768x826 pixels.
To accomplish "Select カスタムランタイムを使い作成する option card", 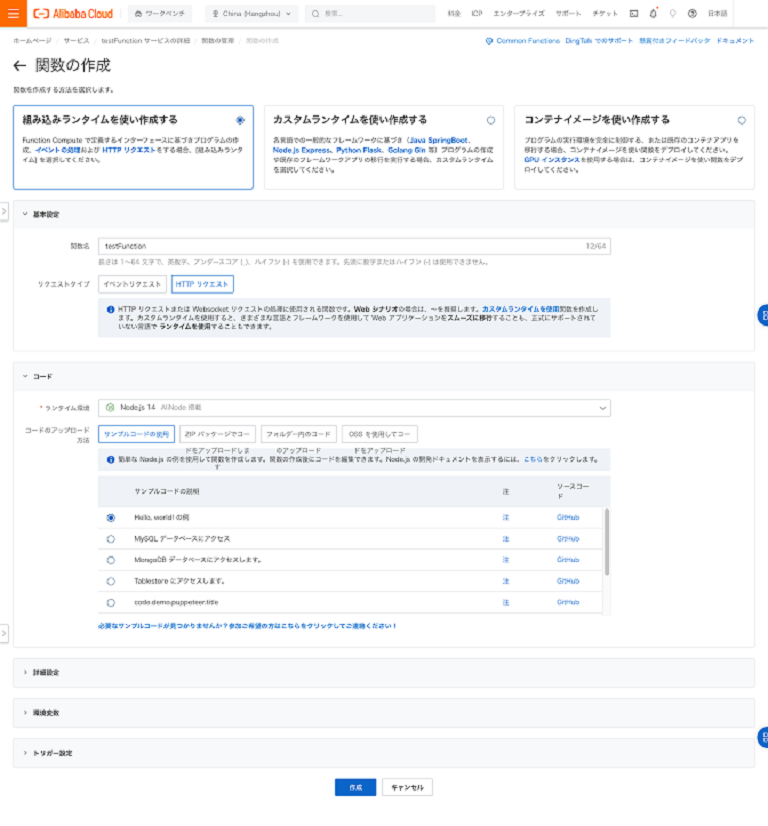I will coord(383,147).
